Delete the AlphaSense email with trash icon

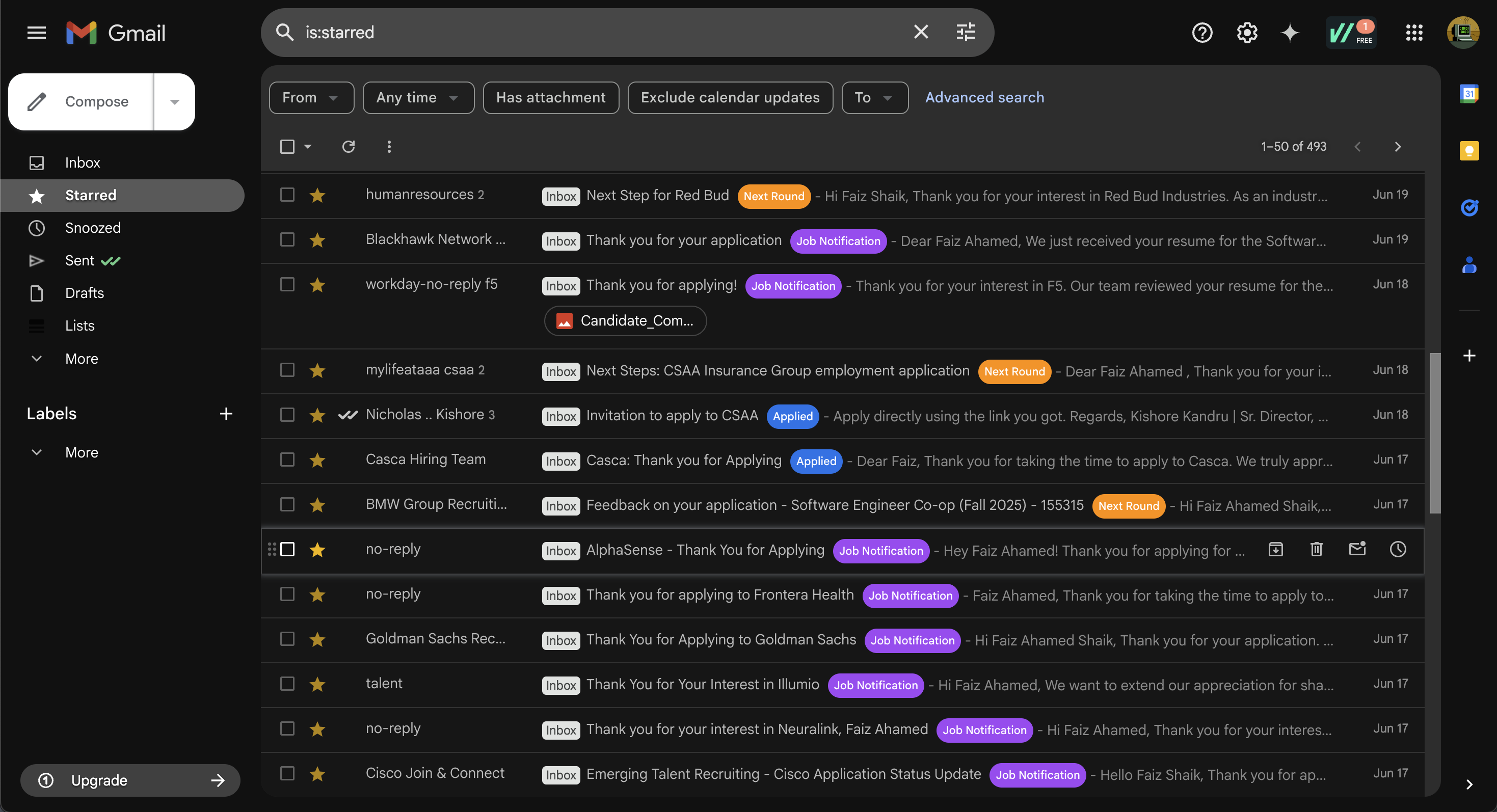[x=1316, y=549]
